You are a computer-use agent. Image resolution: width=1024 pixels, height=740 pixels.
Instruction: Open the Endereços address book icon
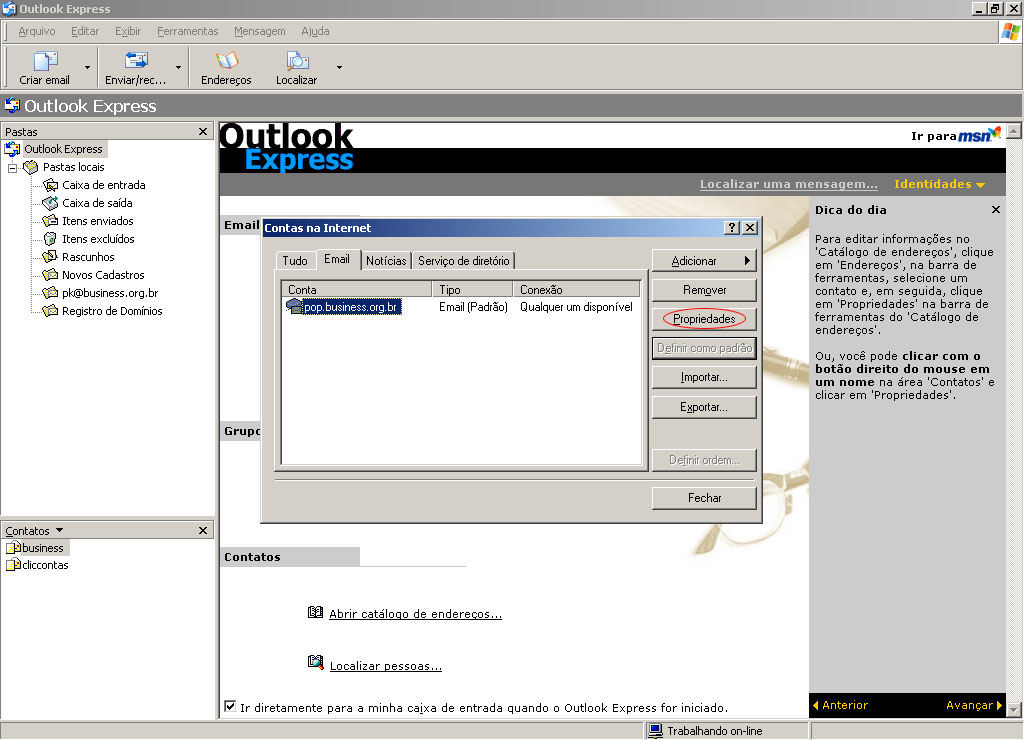(226, 62)
